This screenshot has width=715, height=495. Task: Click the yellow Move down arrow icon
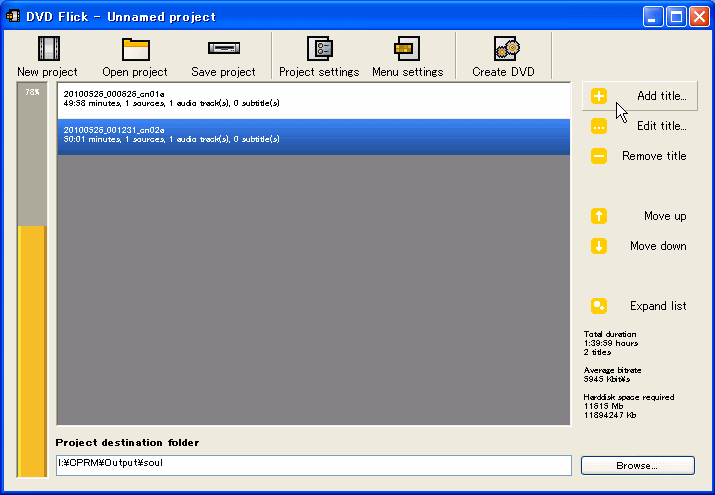point(599,246)
